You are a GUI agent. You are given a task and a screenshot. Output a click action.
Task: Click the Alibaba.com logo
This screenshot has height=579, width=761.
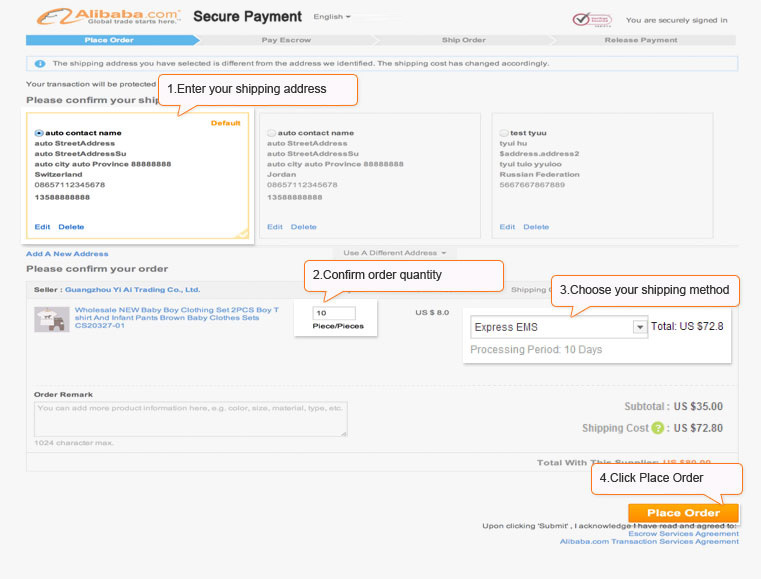(109, 17)
